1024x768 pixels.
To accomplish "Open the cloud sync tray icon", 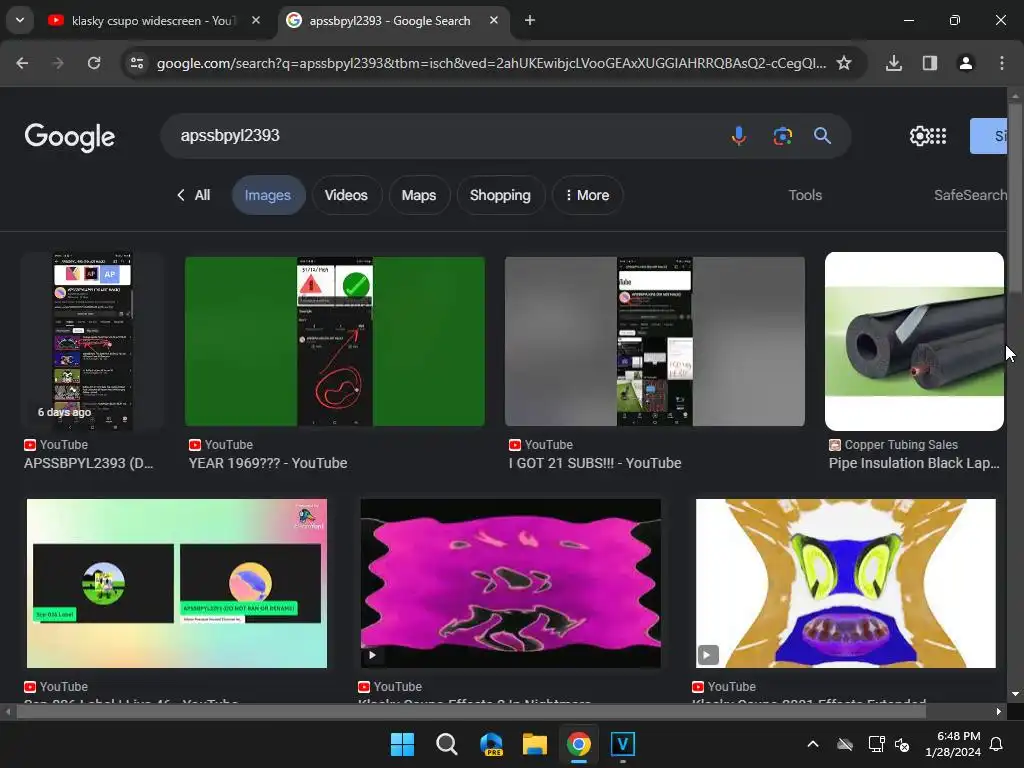I will coord(845,744).
